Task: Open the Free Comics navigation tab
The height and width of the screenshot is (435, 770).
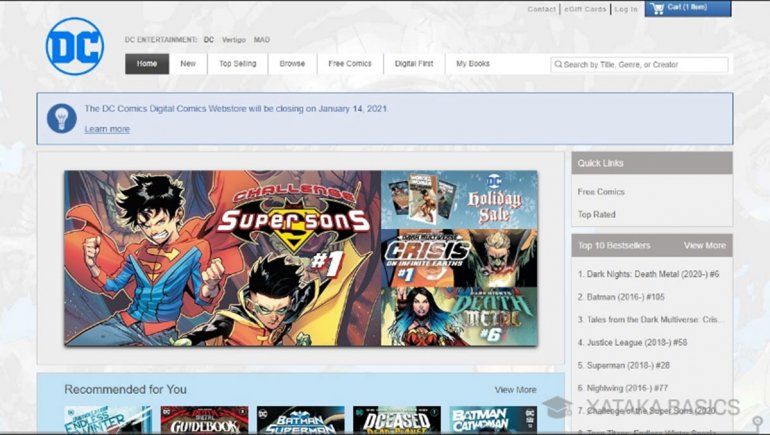Action: (350, 64)
